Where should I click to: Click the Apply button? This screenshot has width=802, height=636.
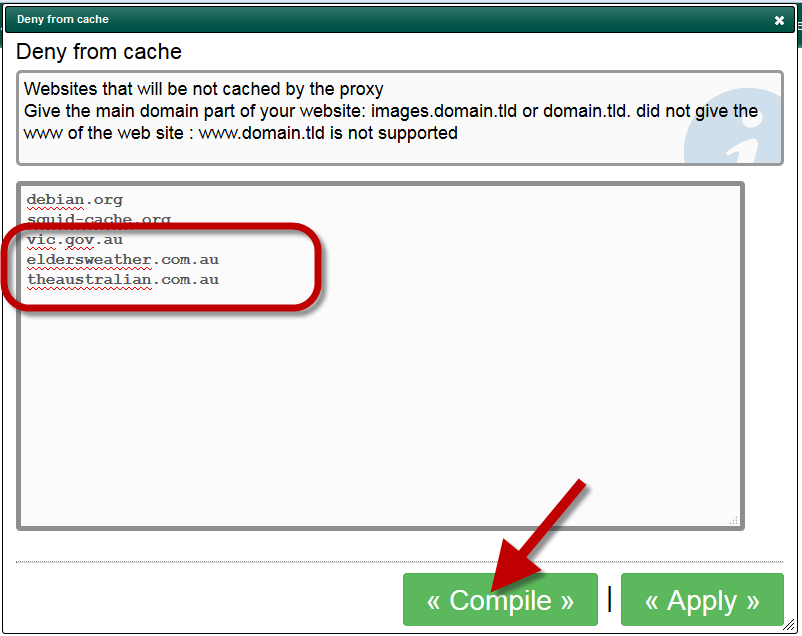(x=702, y=599)
